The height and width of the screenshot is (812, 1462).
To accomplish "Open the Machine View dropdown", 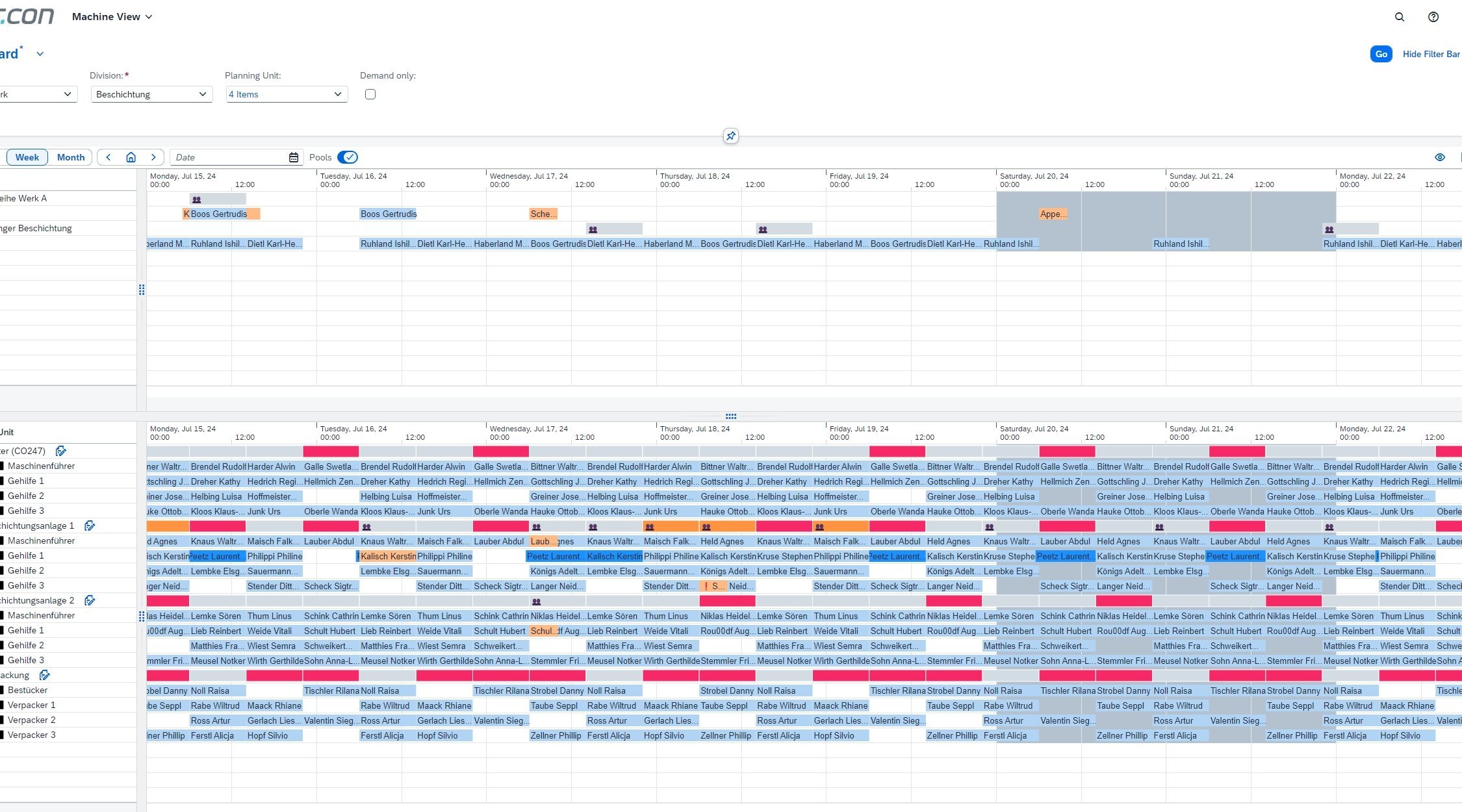I will 112,17.
